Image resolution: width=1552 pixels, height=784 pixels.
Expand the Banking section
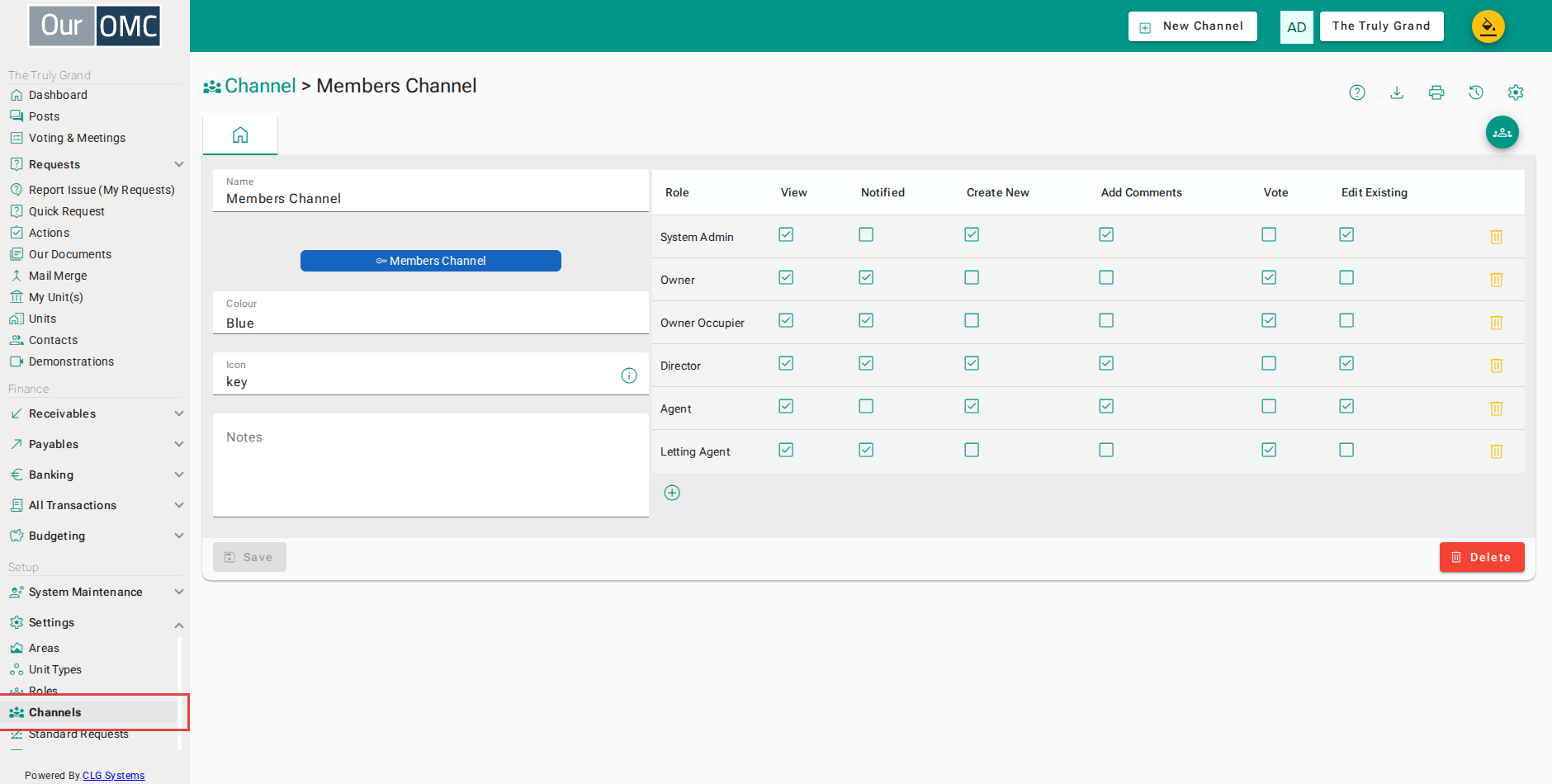(x=95, y=475)
